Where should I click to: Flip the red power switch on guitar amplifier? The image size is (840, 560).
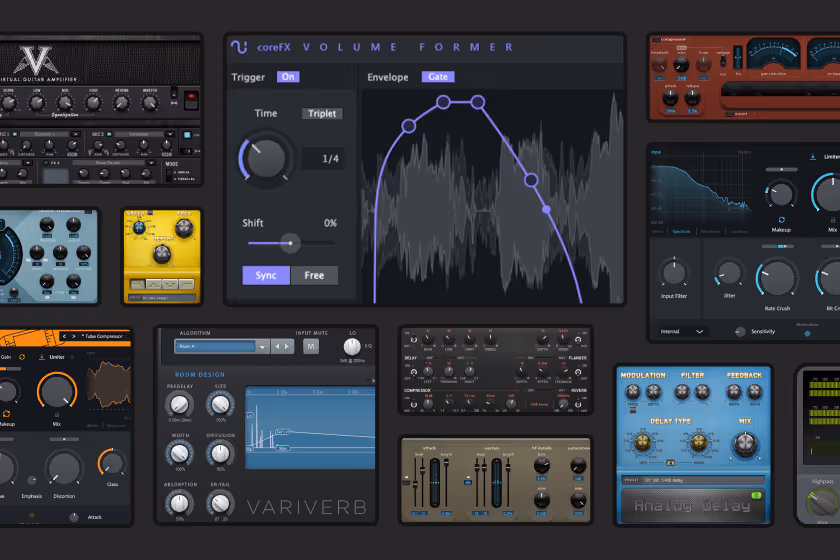[x=191, y=100]
